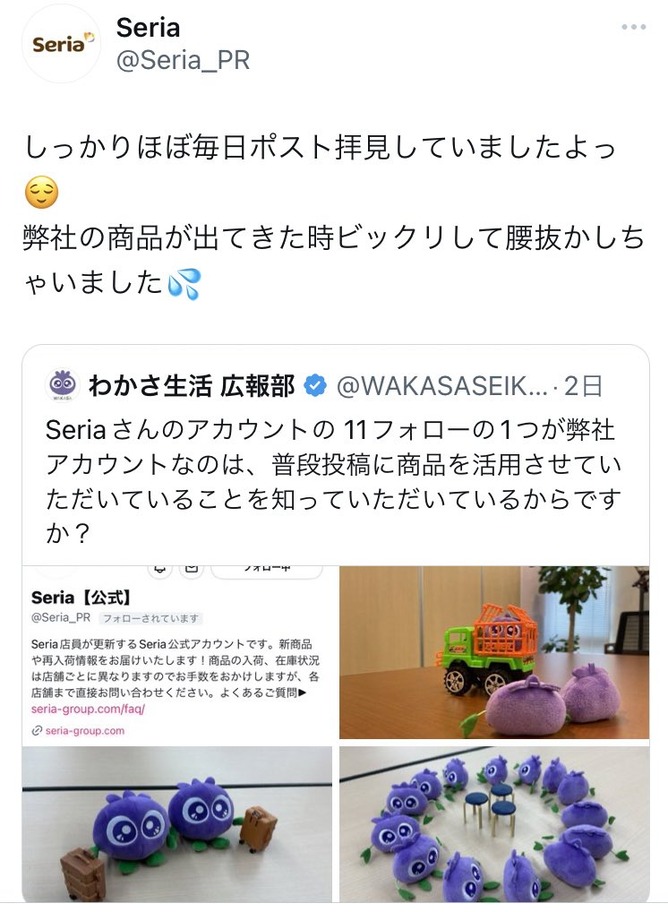This screenshot has height=912, width=668.
Task: Open the @Seria_PR handle
Action: 183,60
